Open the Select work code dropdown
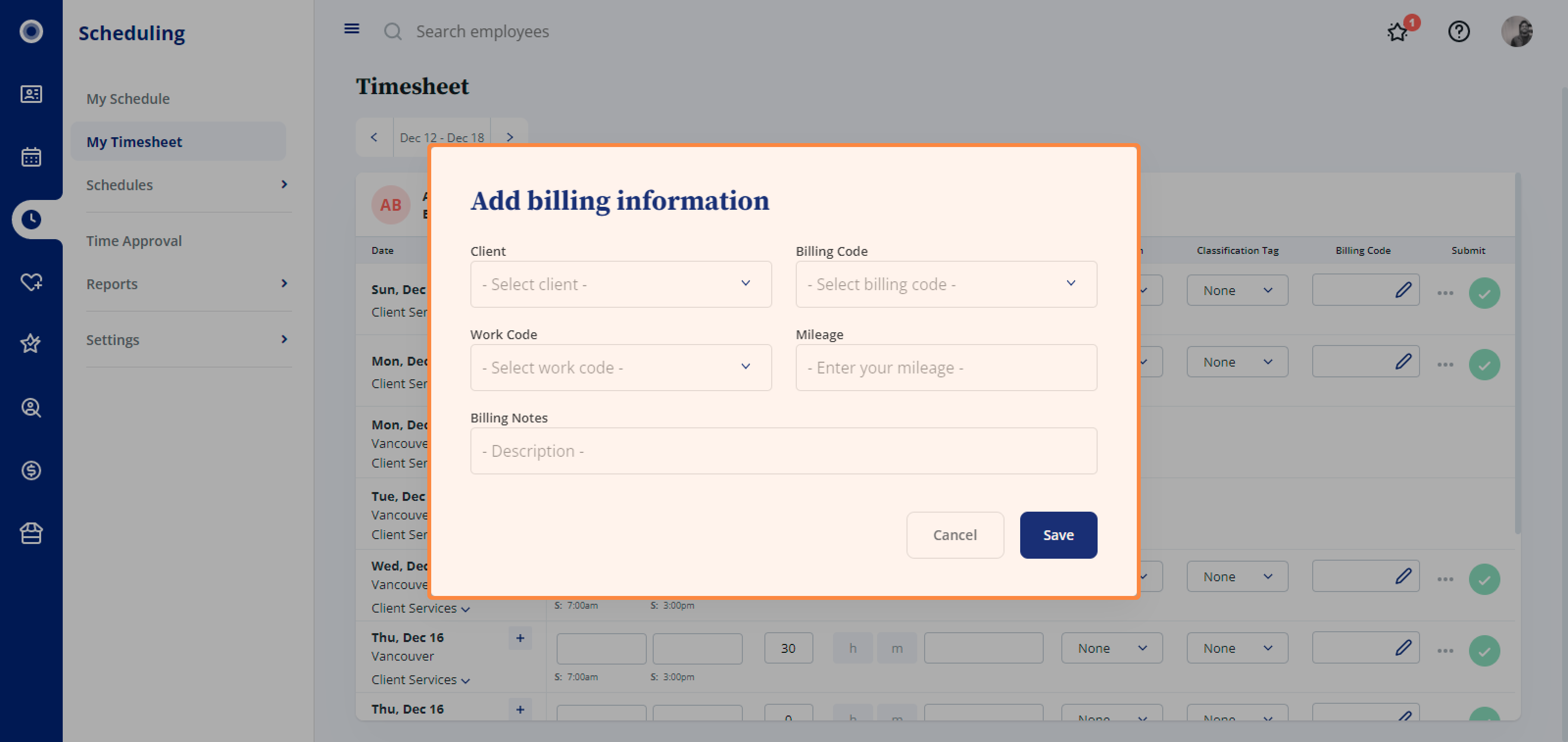 coord(620,368)
